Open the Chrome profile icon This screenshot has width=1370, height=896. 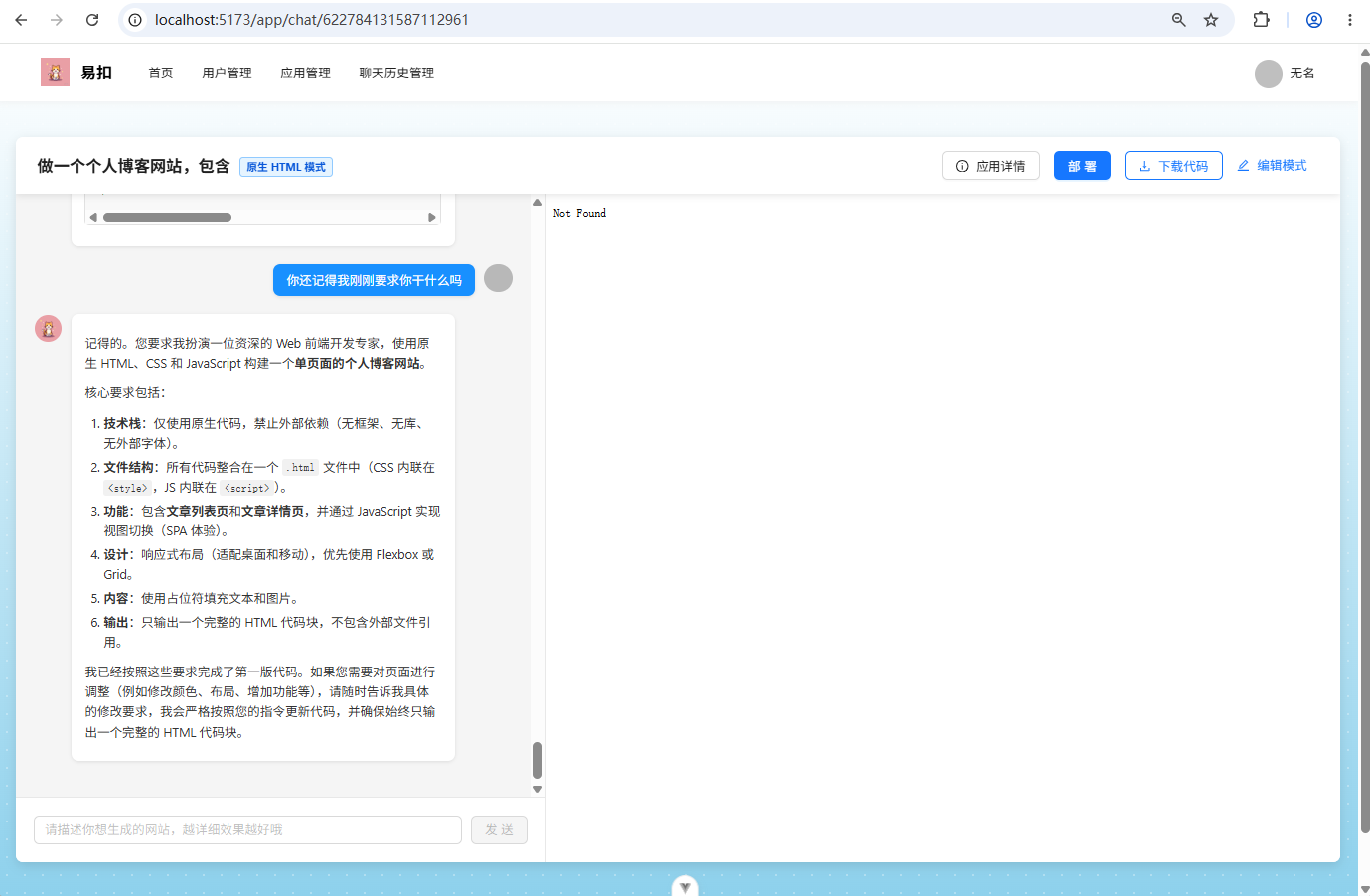1314,20
